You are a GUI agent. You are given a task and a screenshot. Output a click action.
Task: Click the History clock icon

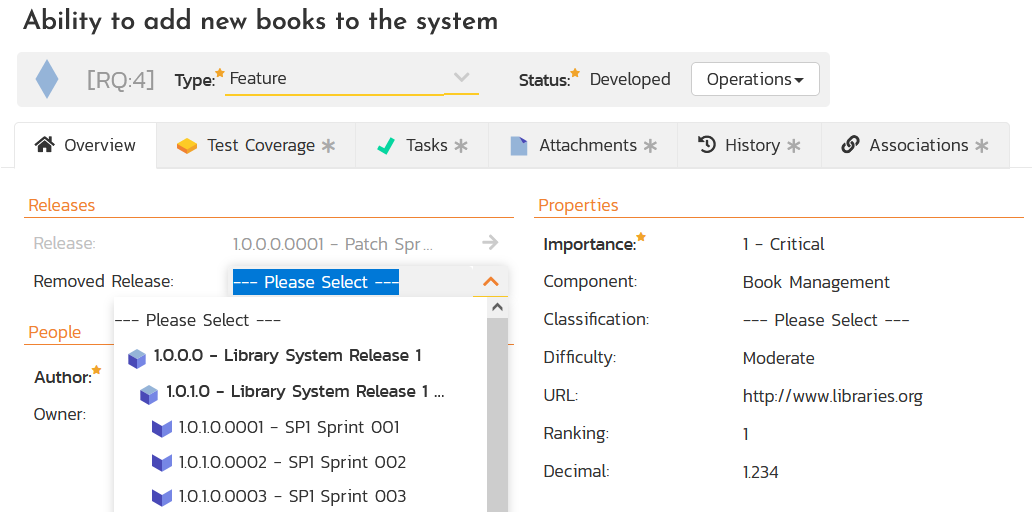pyautogui.click(x=707, y=145)
